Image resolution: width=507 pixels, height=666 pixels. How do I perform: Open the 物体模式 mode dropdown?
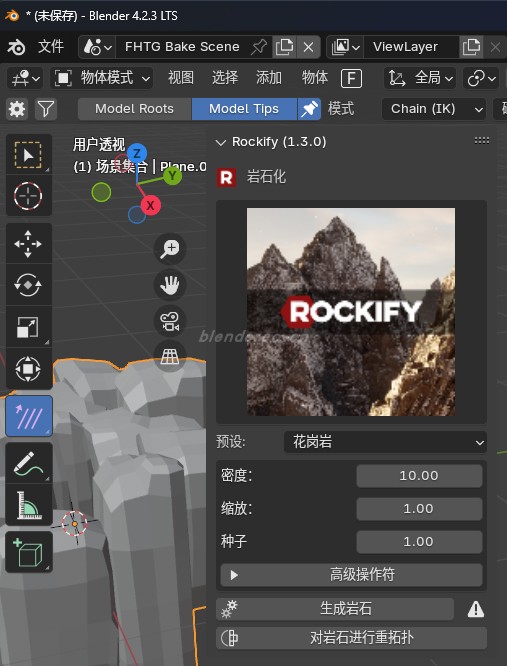(x=102, y=78)
